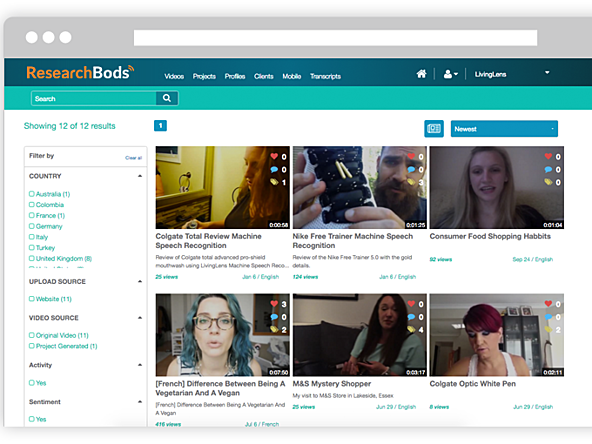
Task: Check the France (1) country filter
Action: (32, 215)
